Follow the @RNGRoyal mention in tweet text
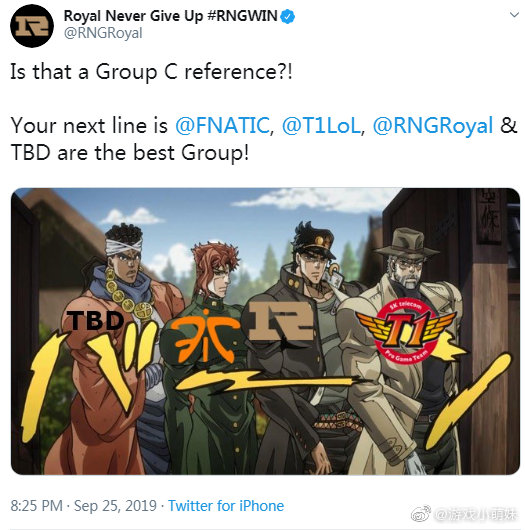 point(433,125)
